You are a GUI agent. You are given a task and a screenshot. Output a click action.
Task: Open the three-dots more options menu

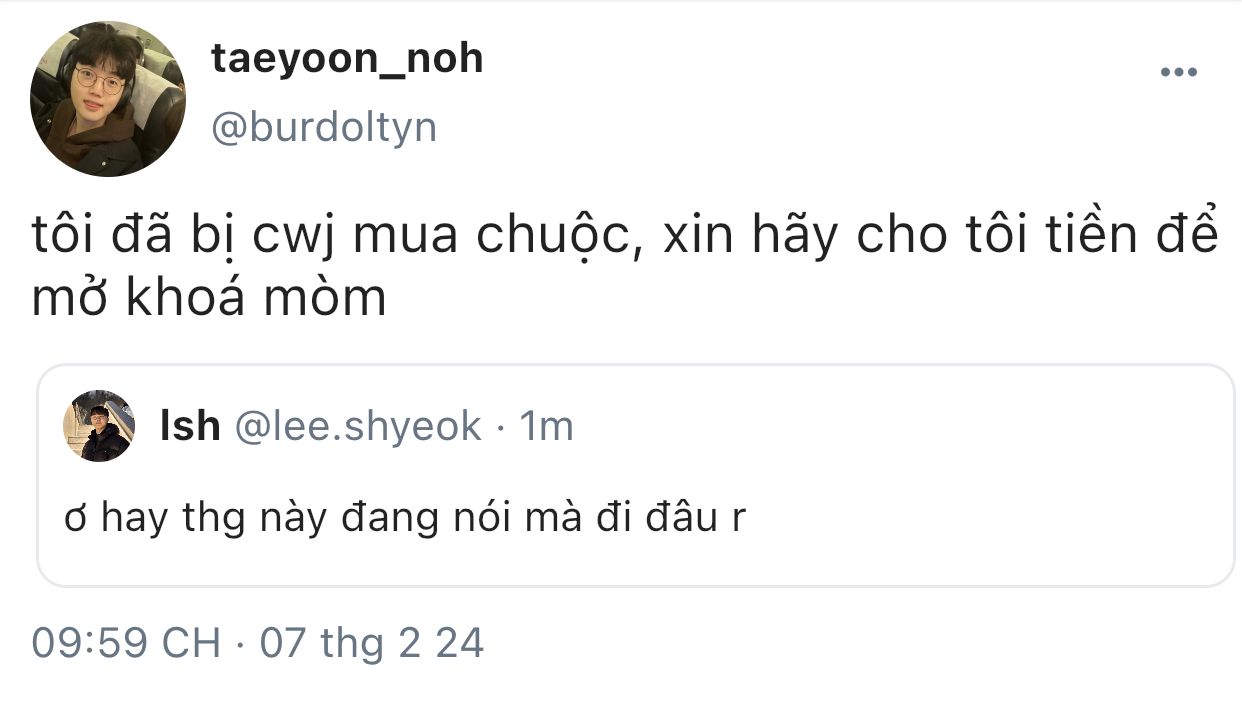coord(1178,72)
